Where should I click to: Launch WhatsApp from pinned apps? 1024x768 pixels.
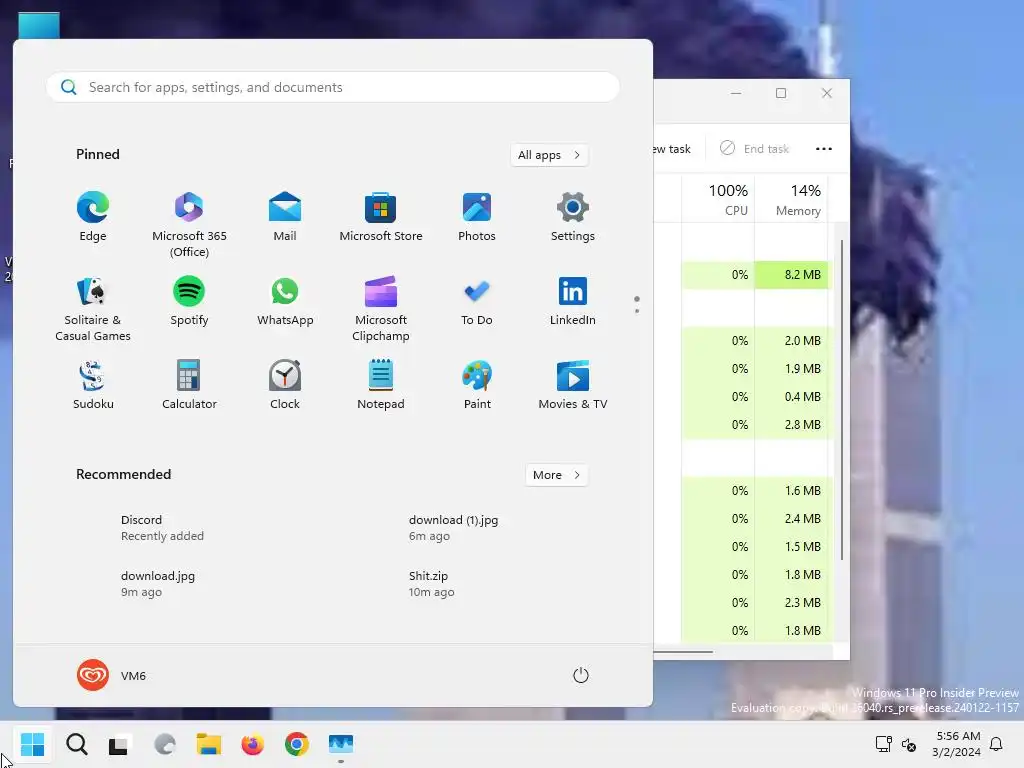[x=285, y=302]
